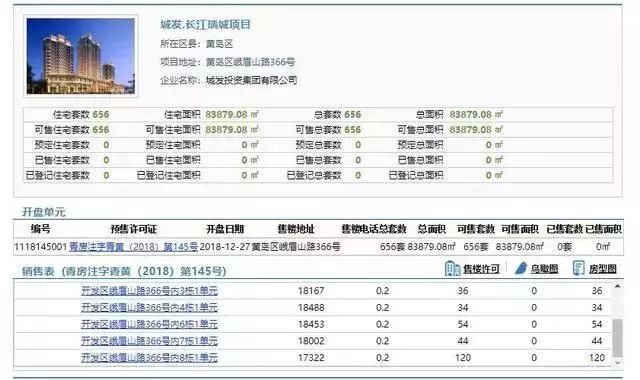Viewport: 640px width, 380px height.
Task: Click the 开盘日期 column header
Action: tap(225, 229)
